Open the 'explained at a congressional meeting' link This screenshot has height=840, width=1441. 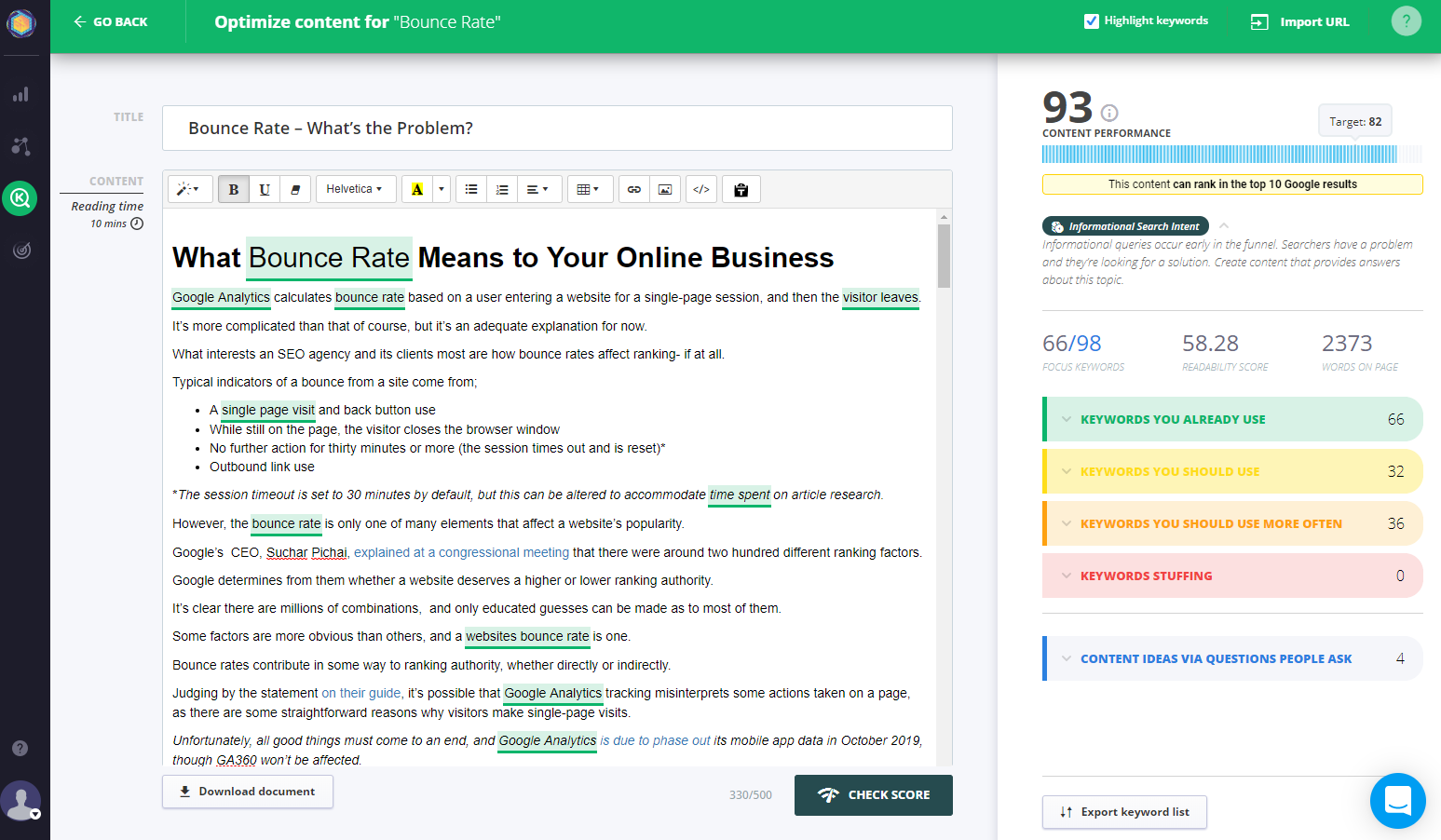pos(461,552)
